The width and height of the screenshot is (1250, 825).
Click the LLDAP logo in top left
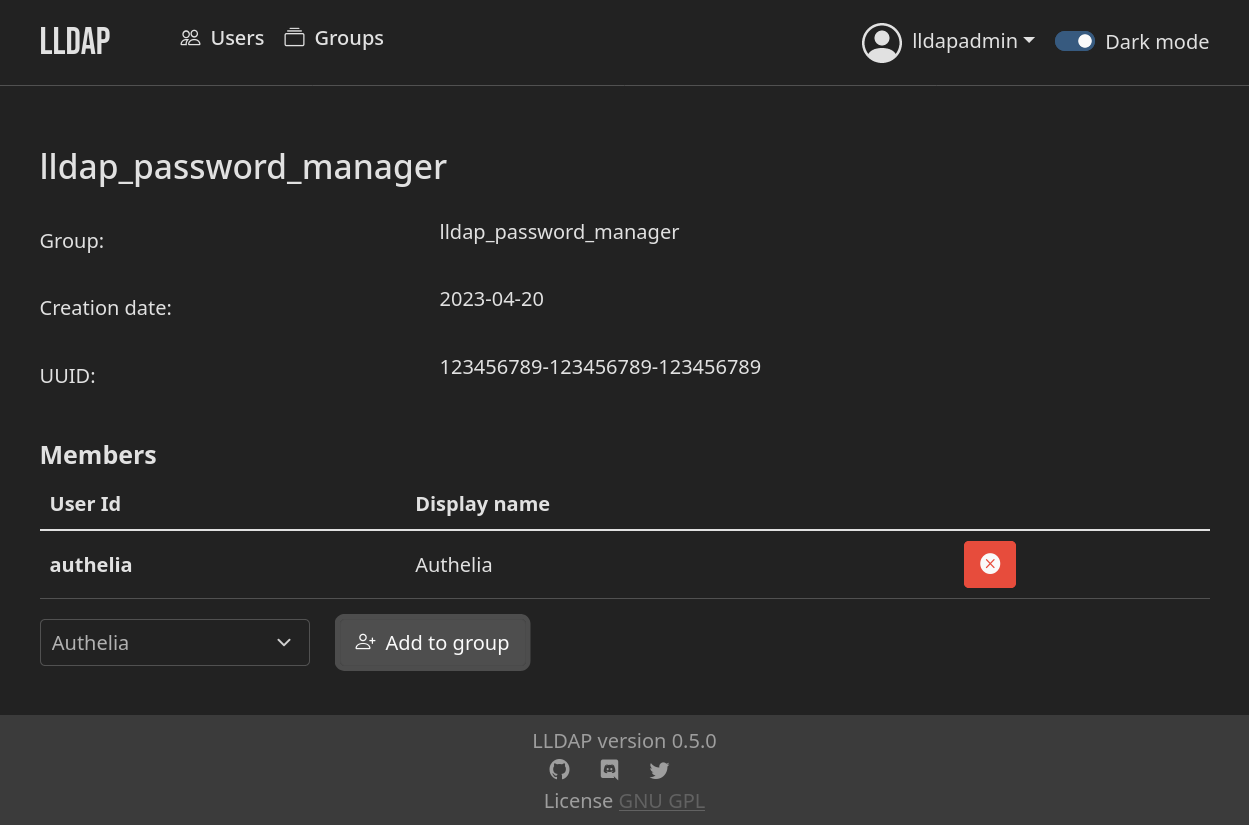point(74,40)
